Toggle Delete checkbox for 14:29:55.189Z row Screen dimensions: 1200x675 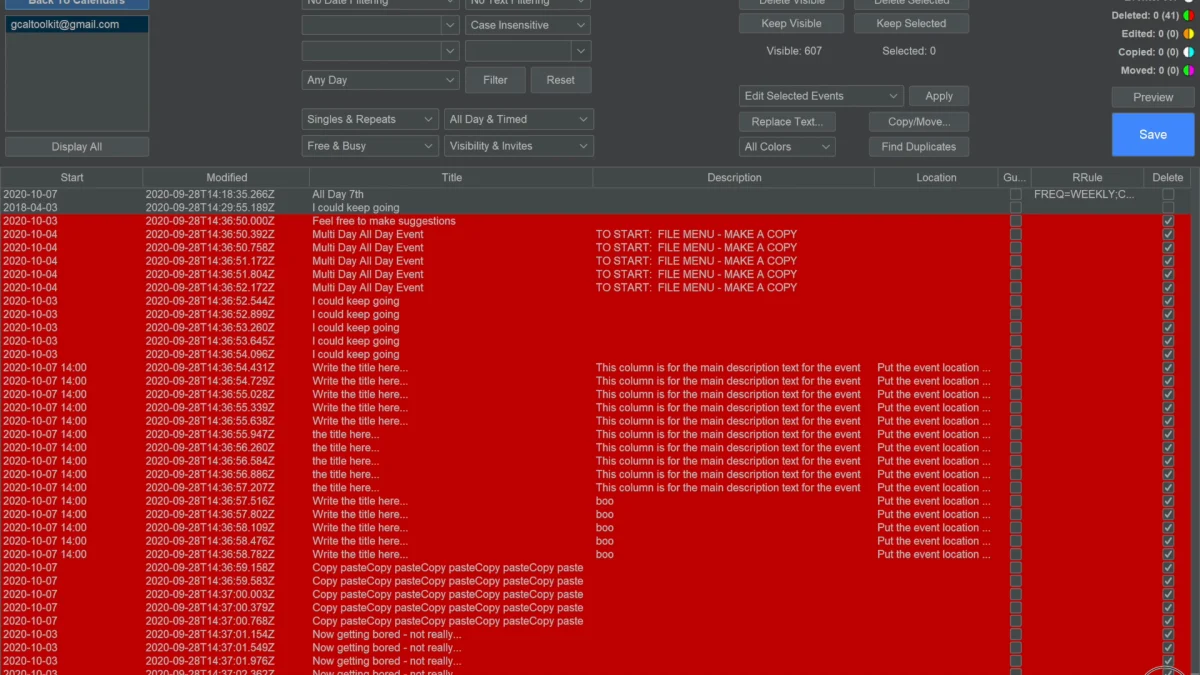[1168, 208]
